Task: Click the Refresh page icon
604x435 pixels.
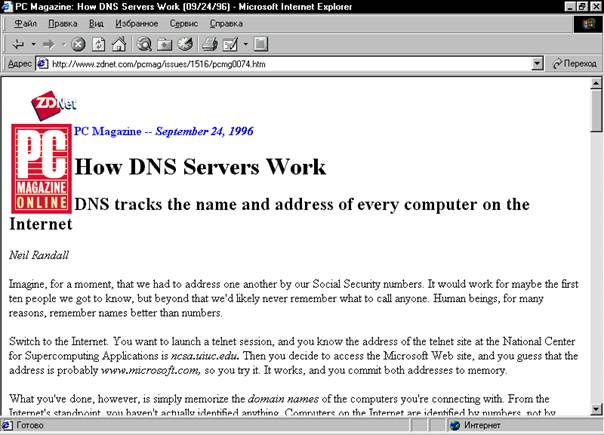Action: 99,44
